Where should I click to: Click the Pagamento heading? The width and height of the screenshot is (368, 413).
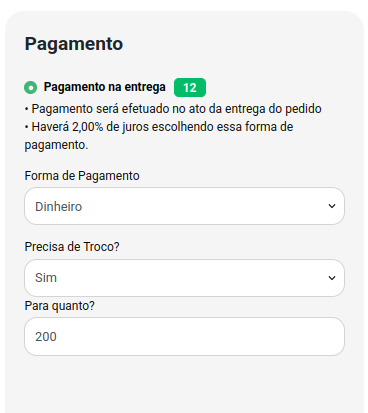74,44
